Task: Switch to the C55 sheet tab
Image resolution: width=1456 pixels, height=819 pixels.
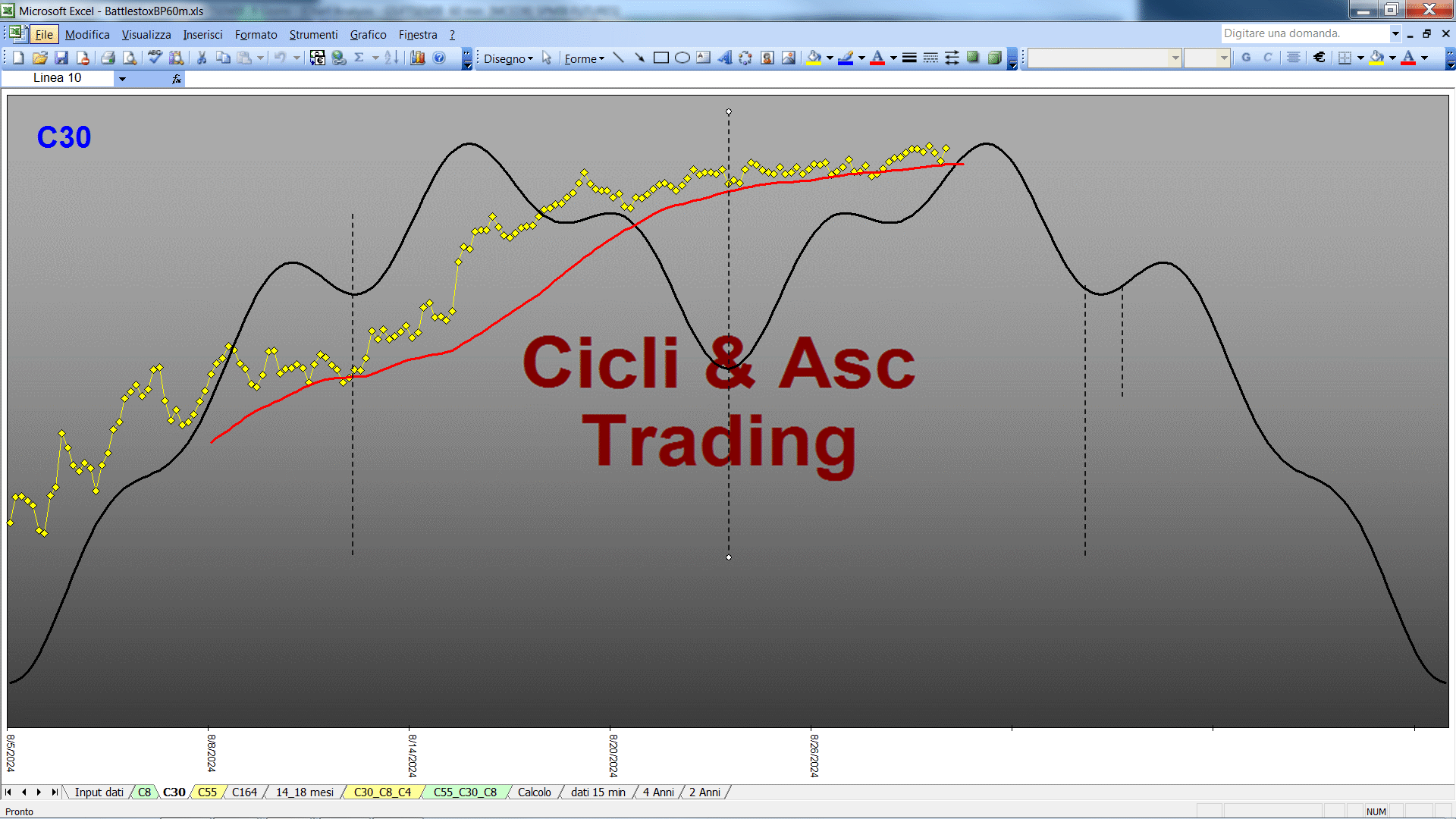Action: (x=207, y=792)
